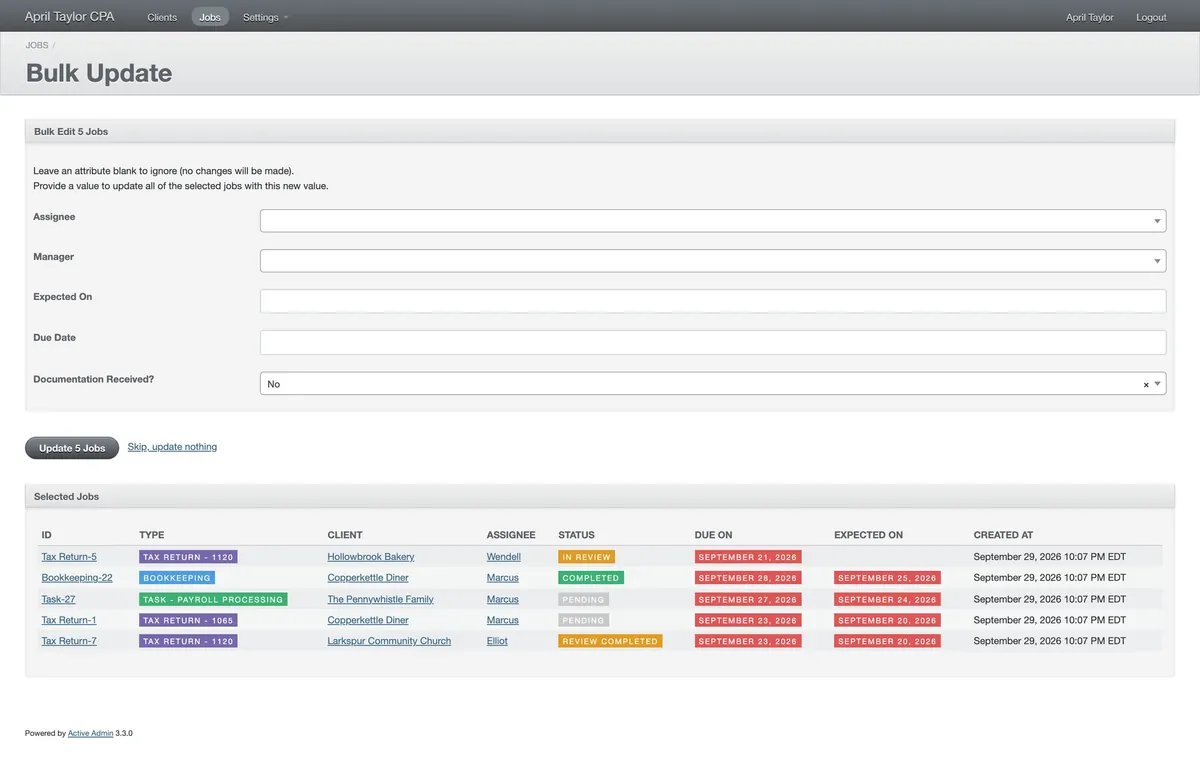This screenshot has width=1200, height=775.
Task: Click the DUE ON column header
Action: pos(713,535)
